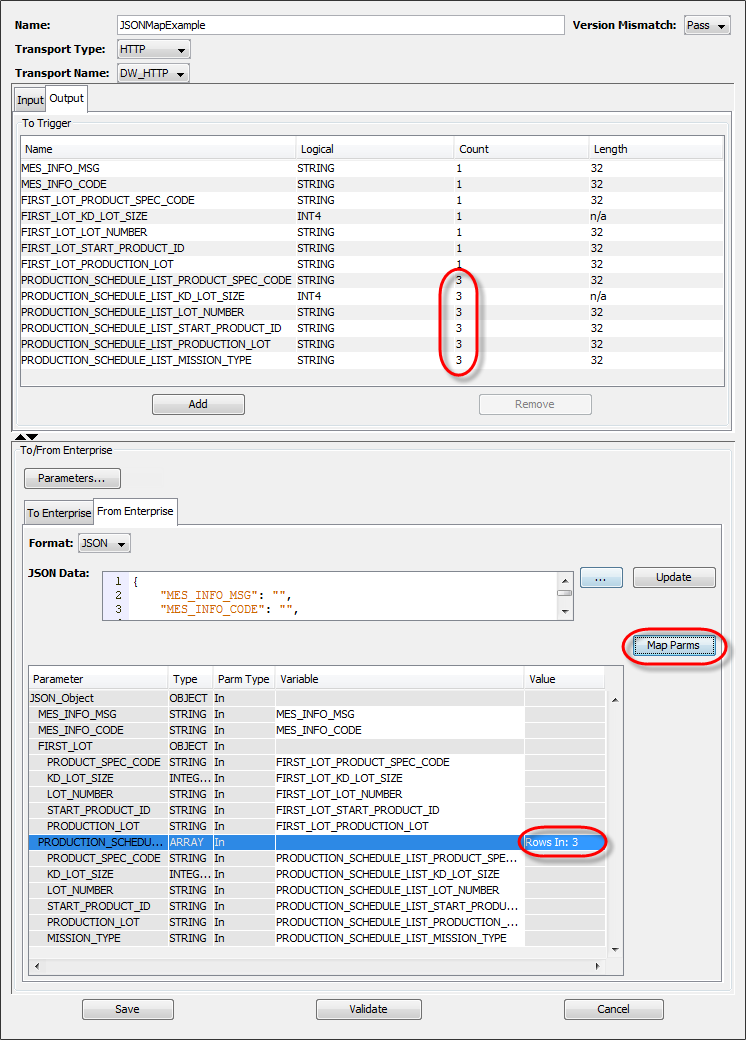Viewport: 746px width, 1040px height.
Task: Open the Parameters... dialog button
Action: 72,478
